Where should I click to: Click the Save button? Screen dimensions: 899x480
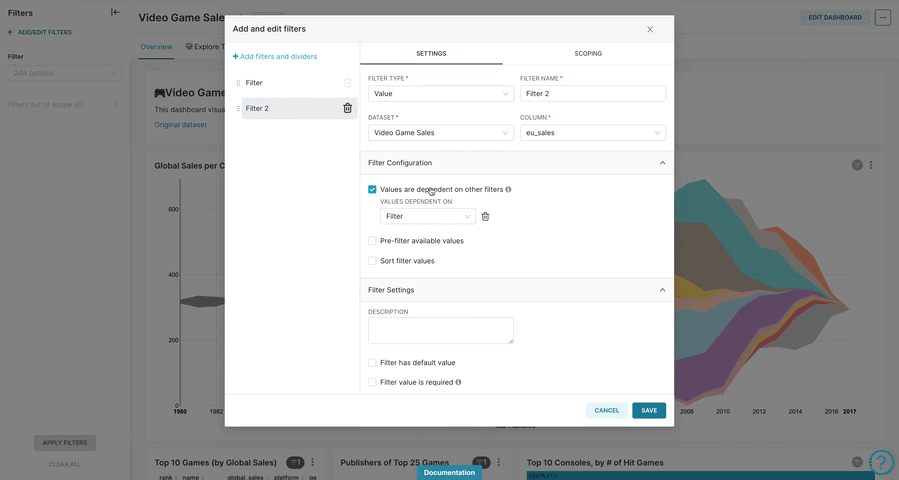(649, 410)
